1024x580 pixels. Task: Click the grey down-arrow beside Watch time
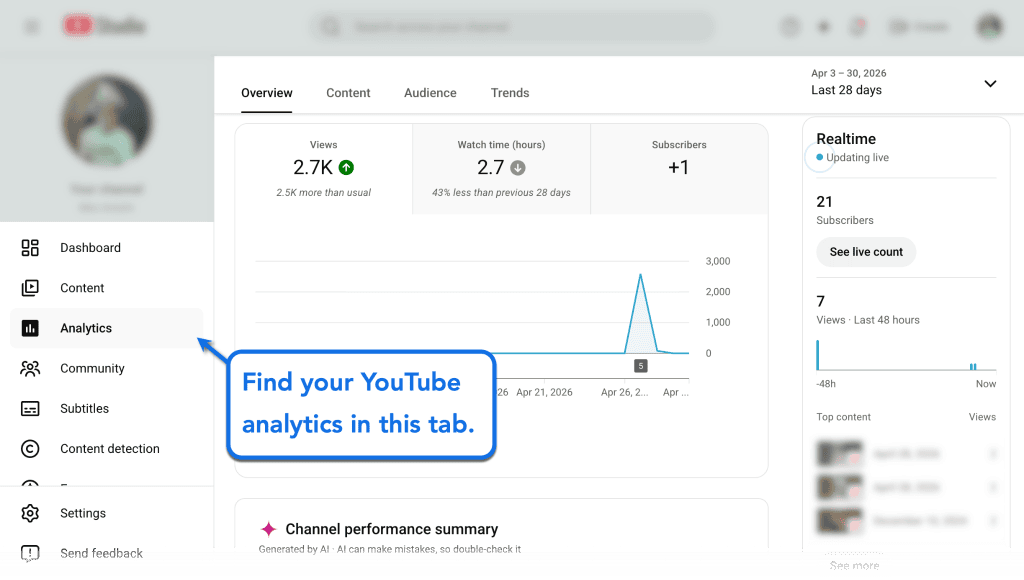(x=518, y=168)
